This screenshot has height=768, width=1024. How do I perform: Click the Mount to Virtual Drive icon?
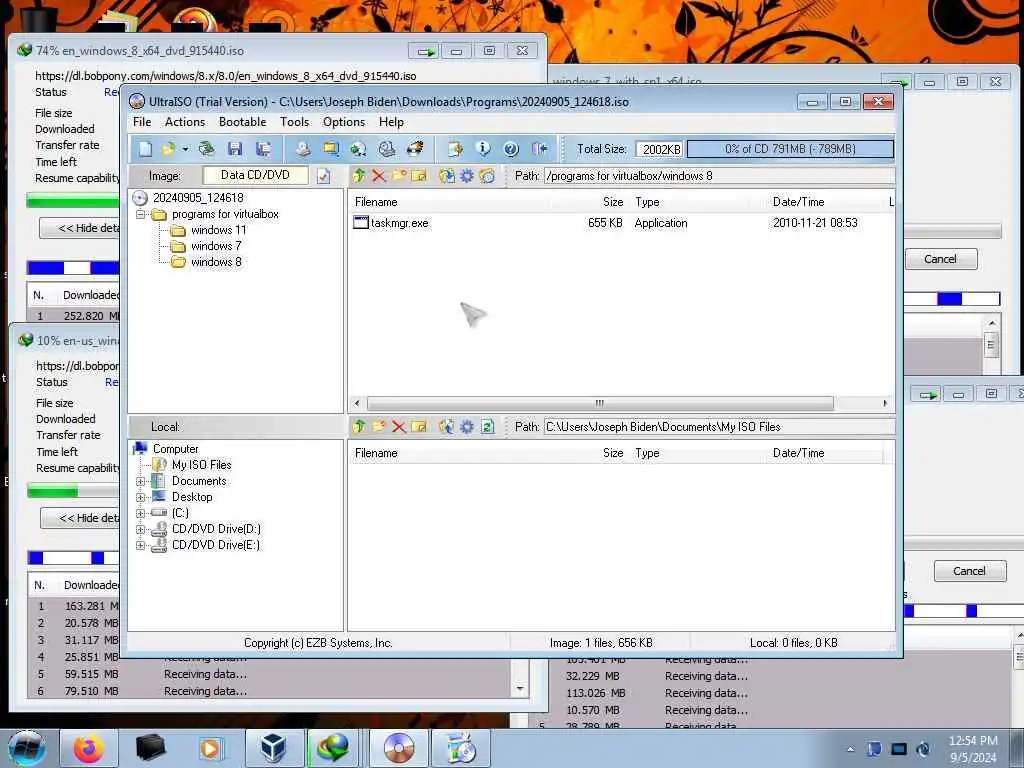387,149
